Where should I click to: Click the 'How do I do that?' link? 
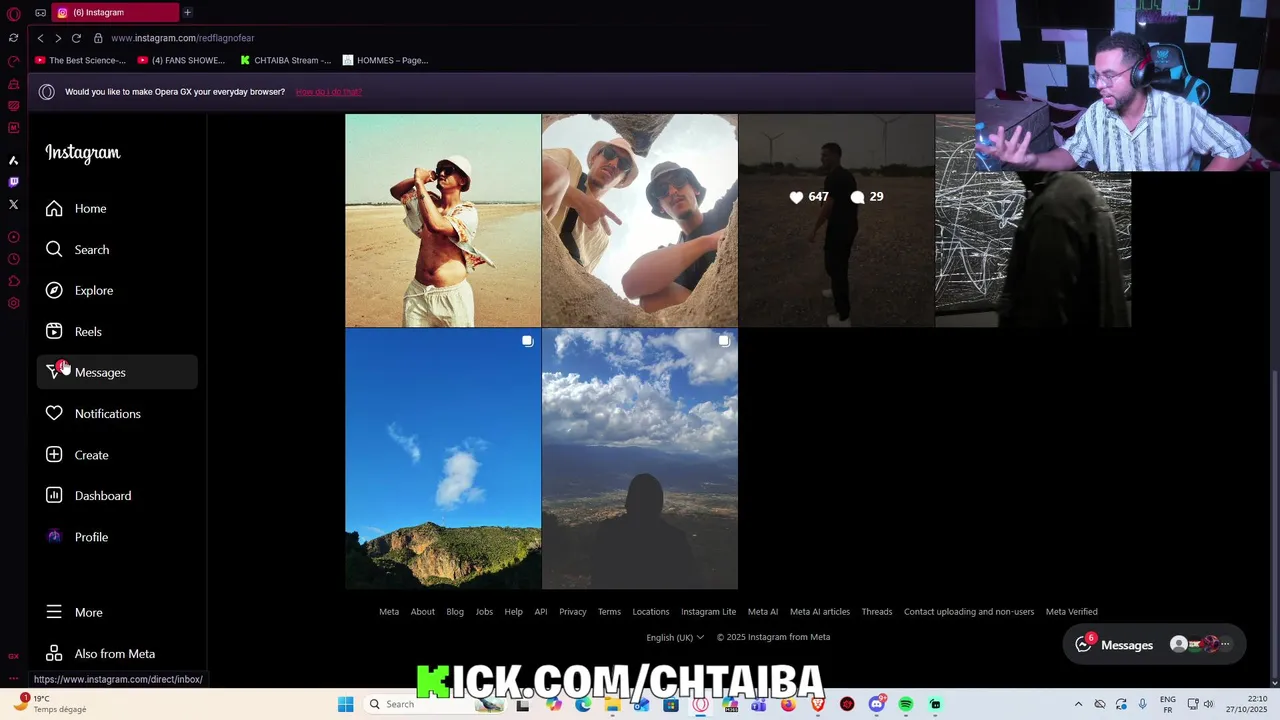(x=329, y=92)
